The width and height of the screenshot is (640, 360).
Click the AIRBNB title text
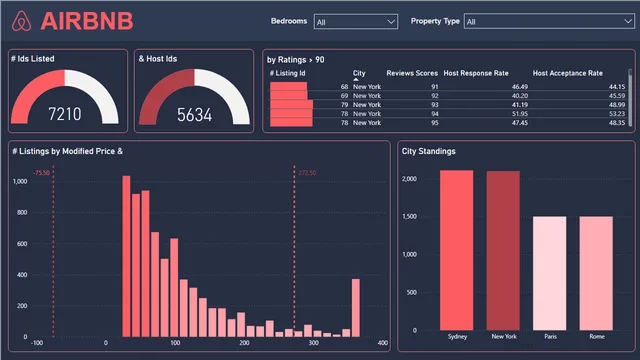pyautogui.click(x=87, y=21)
